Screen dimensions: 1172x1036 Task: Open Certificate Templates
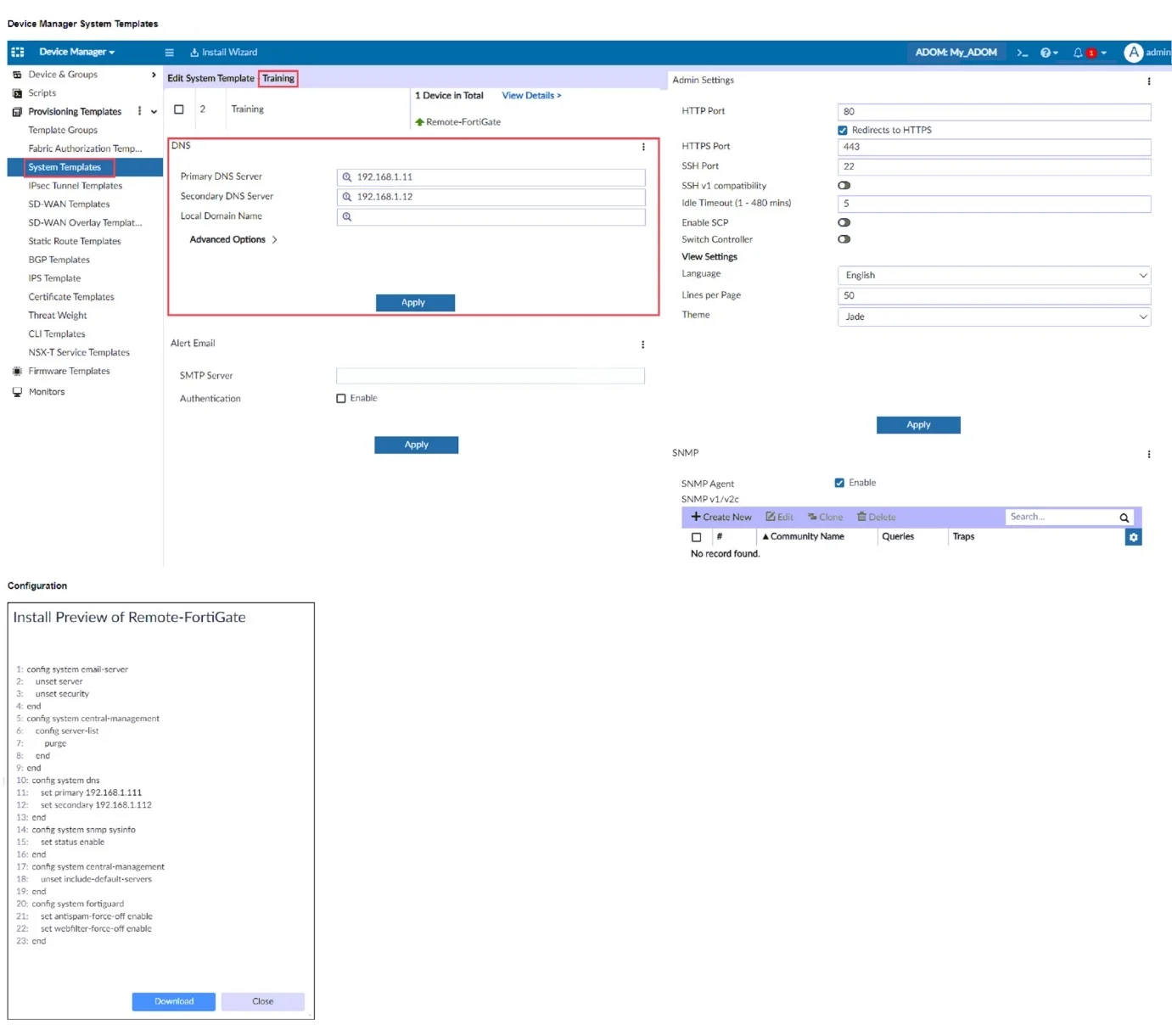click(71, 297)
